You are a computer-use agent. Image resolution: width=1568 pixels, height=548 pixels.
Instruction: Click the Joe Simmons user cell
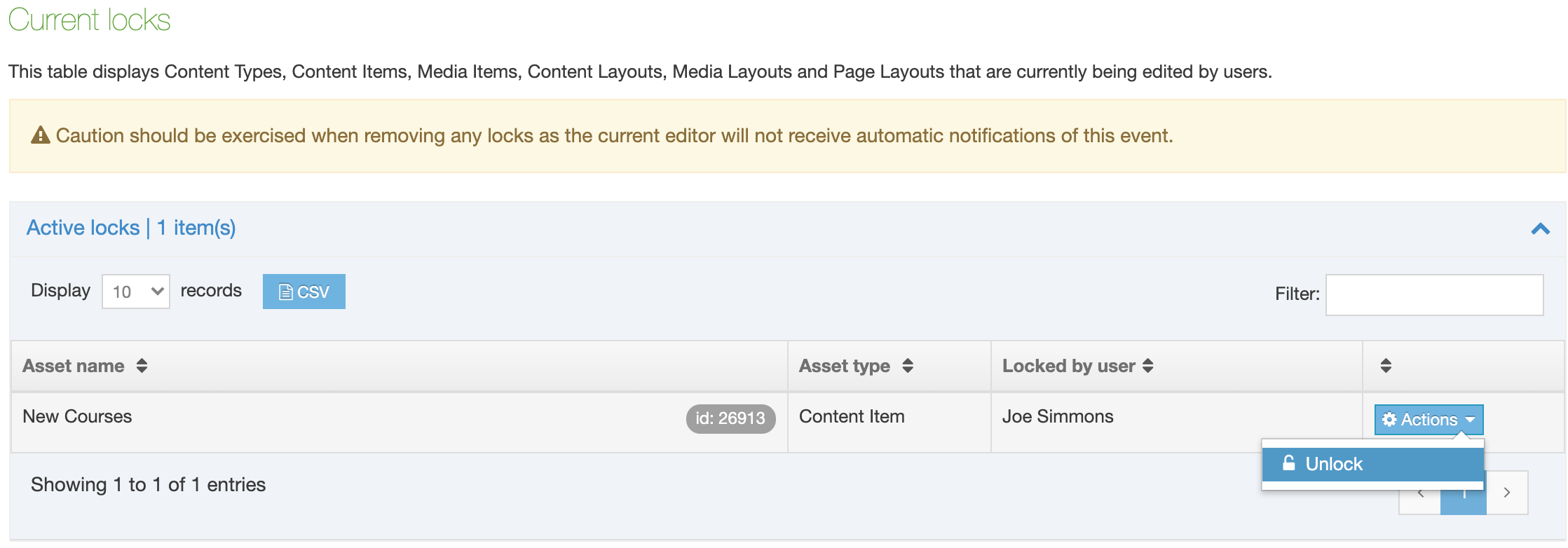[x=1057, y=416]
